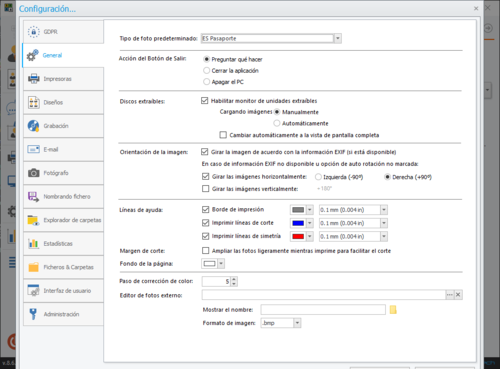The width and height of the screenshot is (500, 369).
Task: Toggle EXIF rotation checkbox
Action: 204,152
